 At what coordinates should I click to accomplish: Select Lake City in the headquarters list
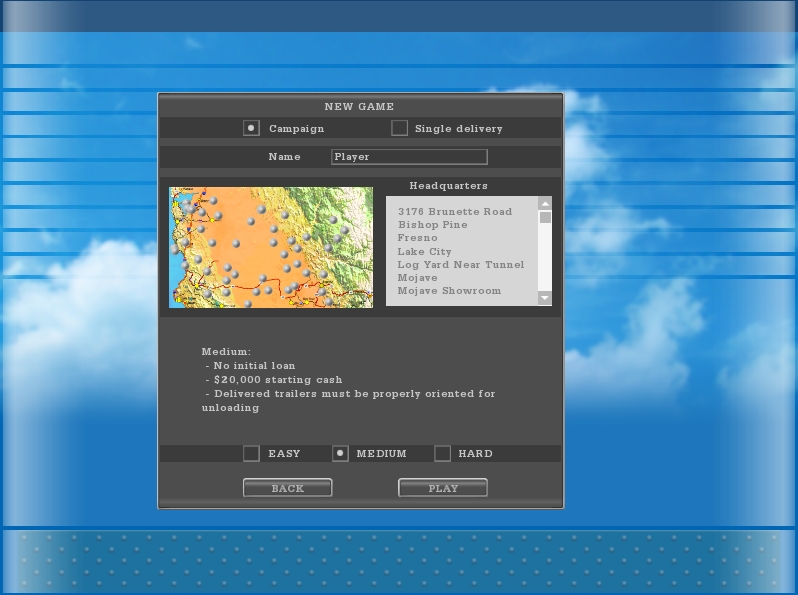point(424,252)
